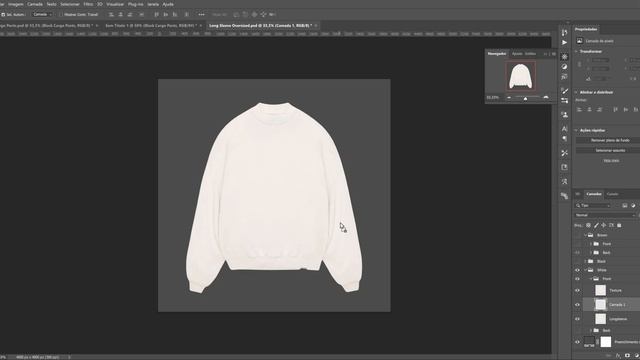Click the Navigator sweatshirt preview thumbnail
Image resolution: width=640 pixels, height=360 pixels.
520,76
